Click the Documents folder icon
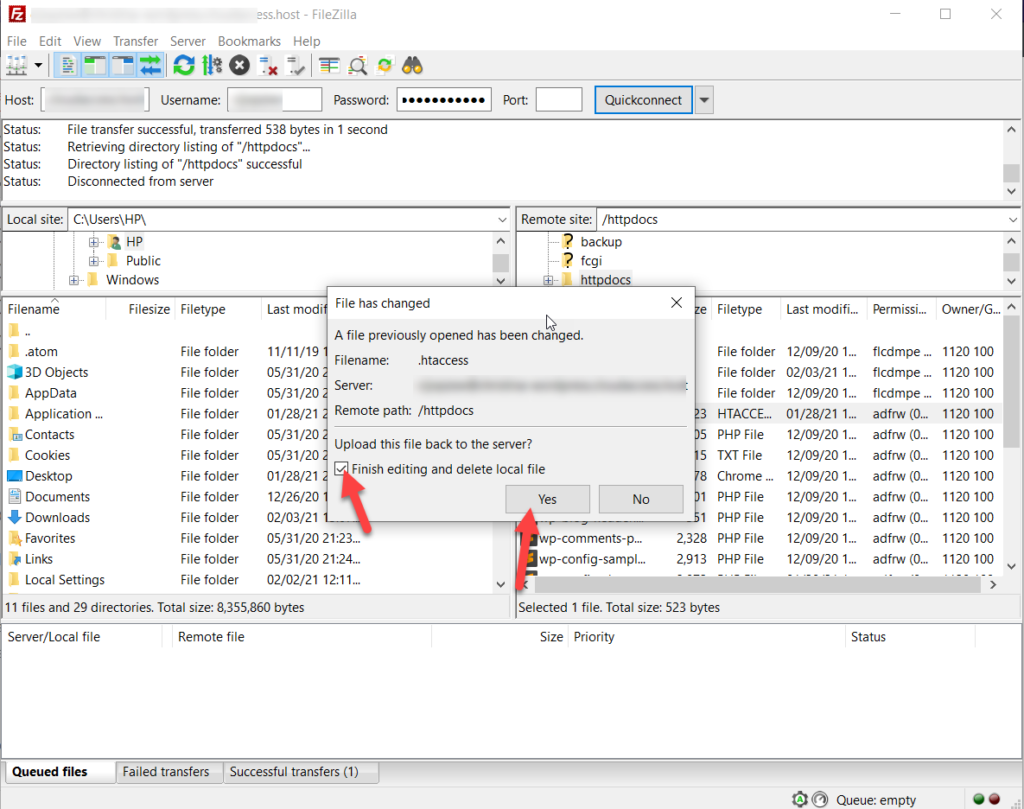The image size is (1024, 809). tap(14, 496)
